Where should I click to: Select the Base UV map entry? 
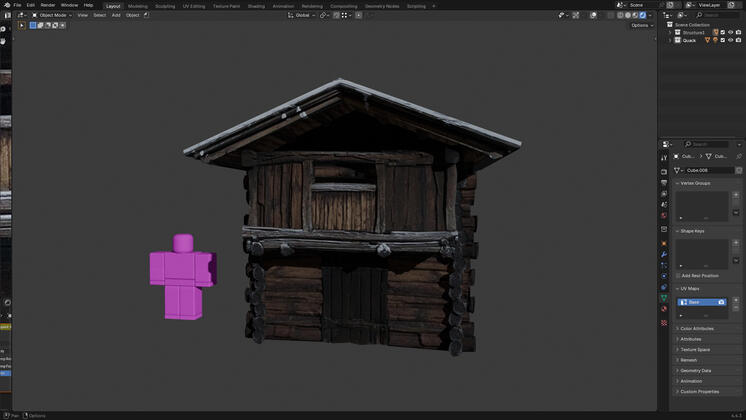pos(701,302)
